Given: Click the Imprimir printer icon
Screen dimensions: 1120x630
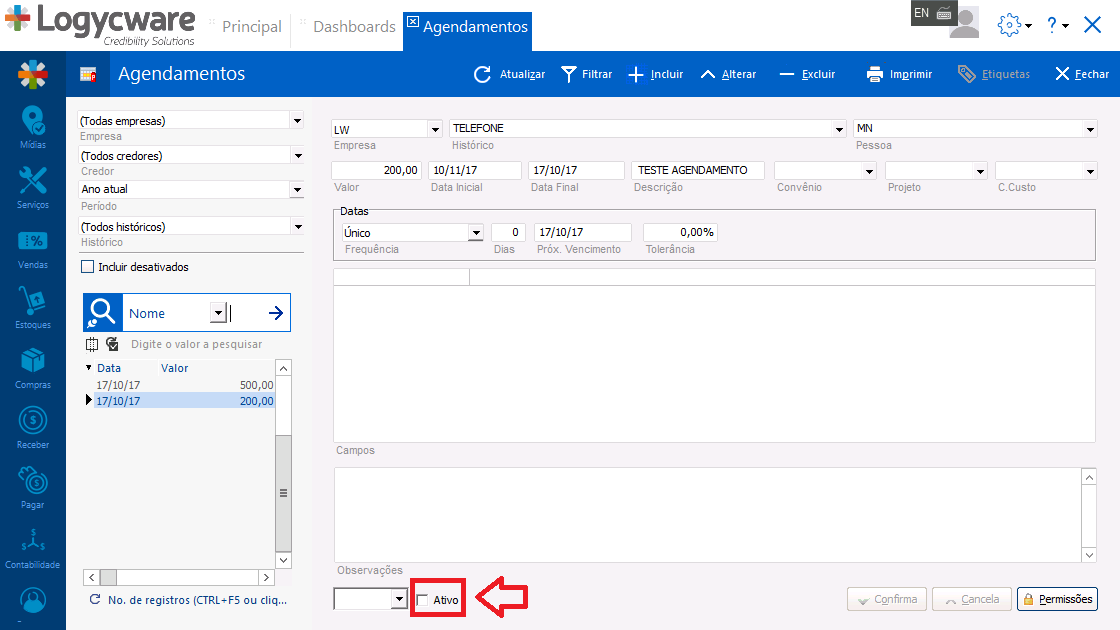Looking at the screenshot, I should [875, 74].
